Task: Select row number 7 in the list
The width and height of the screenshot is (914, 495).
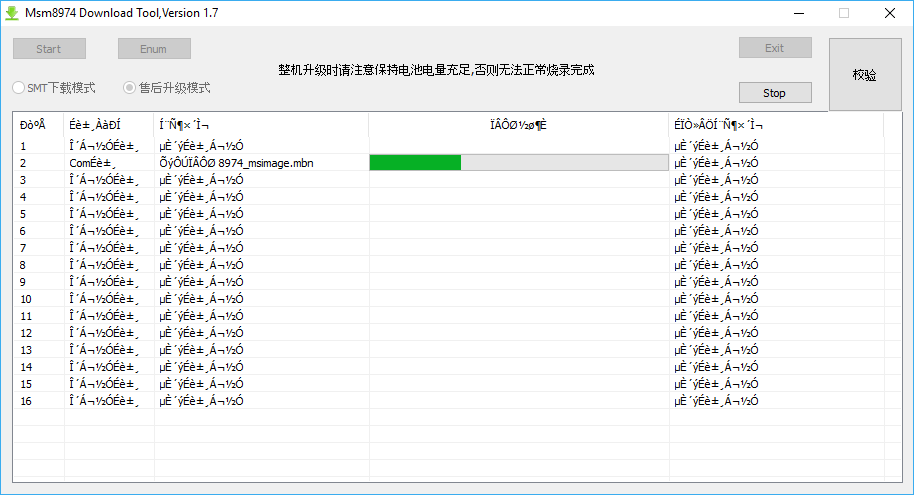Action: (23, 248)
